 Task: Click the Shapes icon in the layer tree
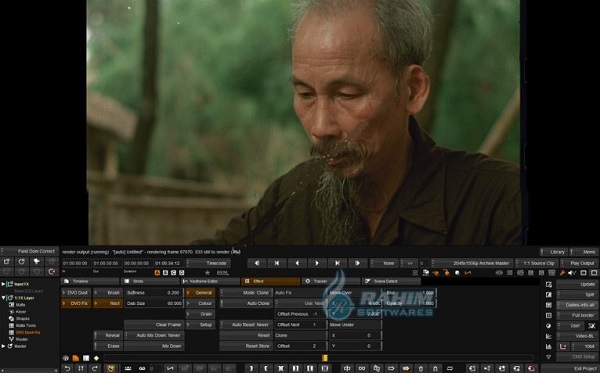[11, 319]
